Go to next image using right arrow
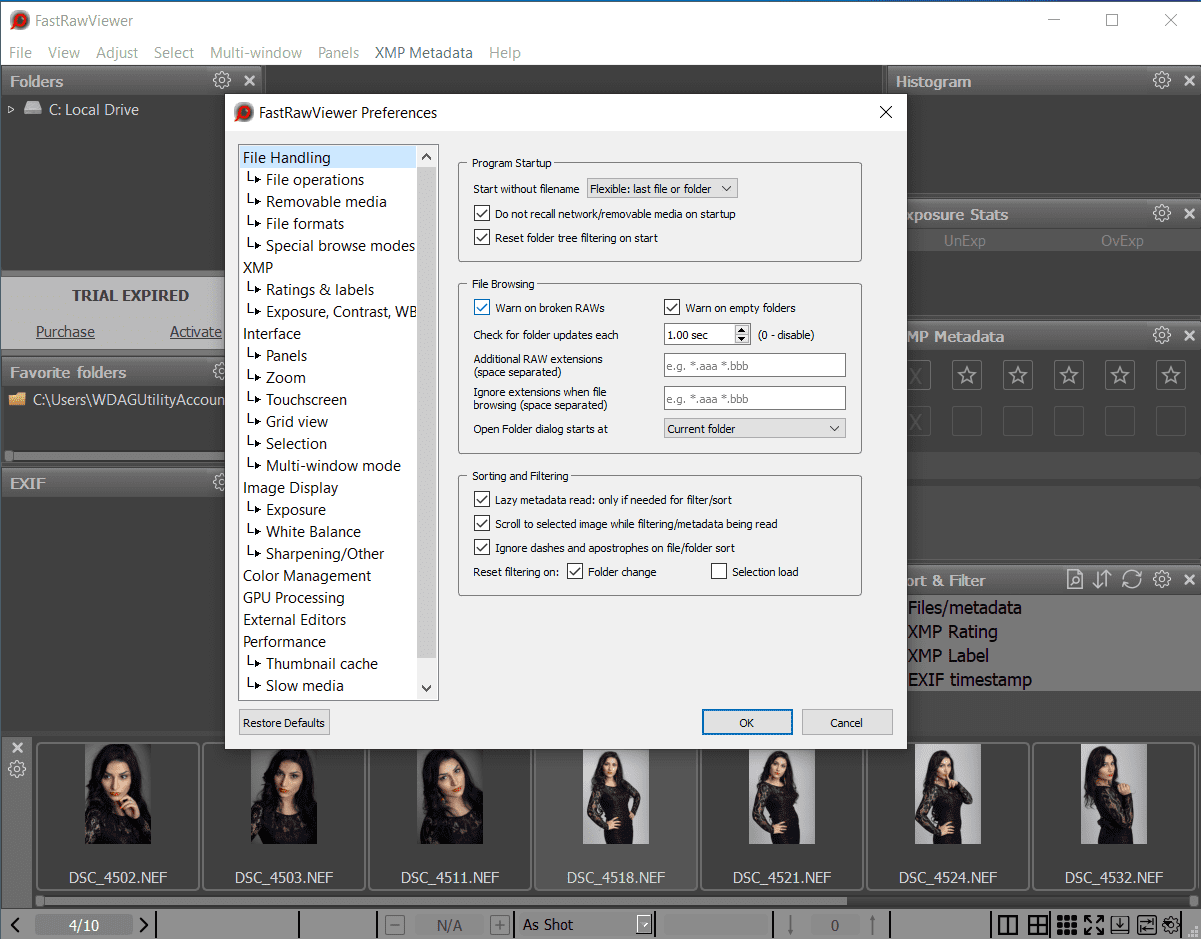 click(x=144, y=925)
